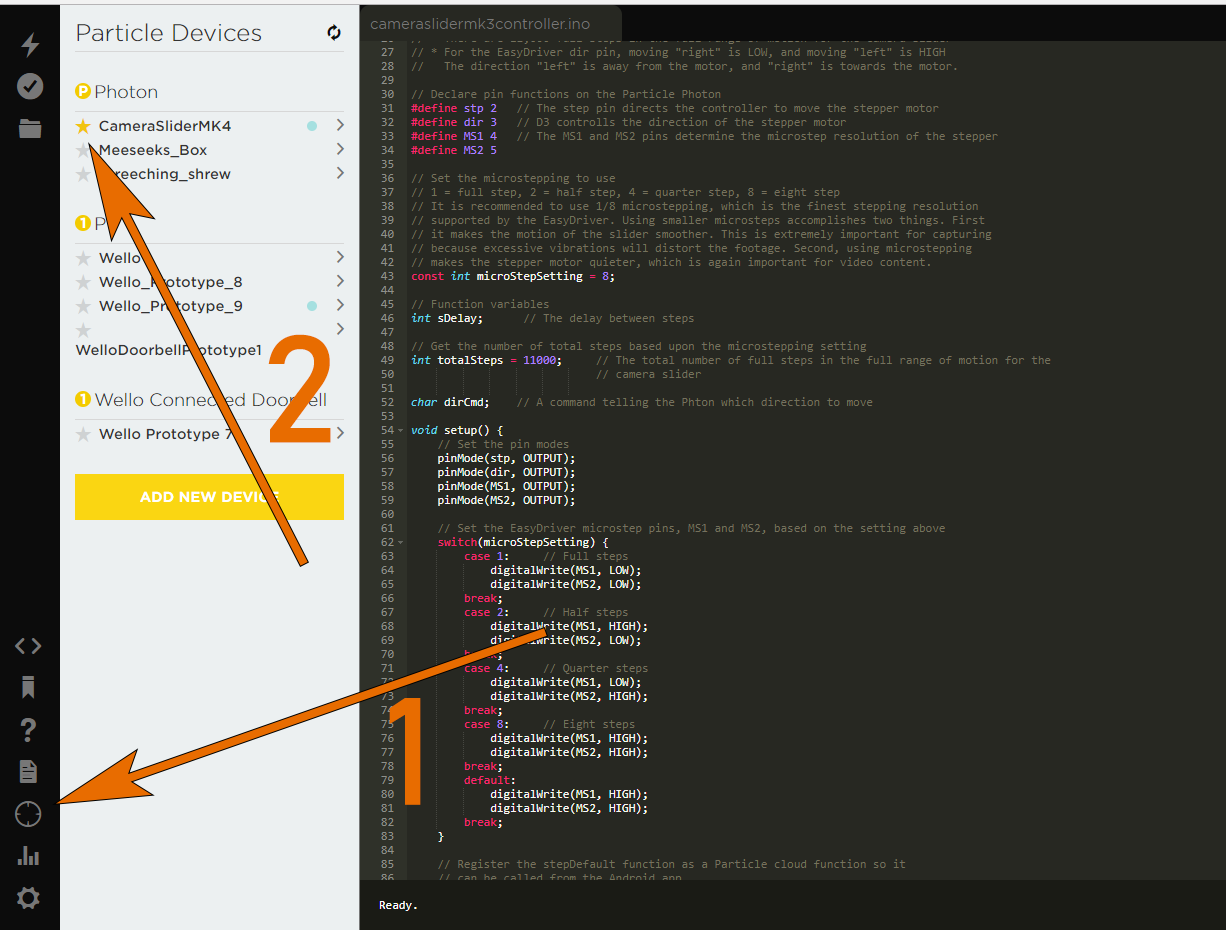Select the Wello_Prototype_9 device name
Screen dimensions: 1226x930
click(171, 306)
